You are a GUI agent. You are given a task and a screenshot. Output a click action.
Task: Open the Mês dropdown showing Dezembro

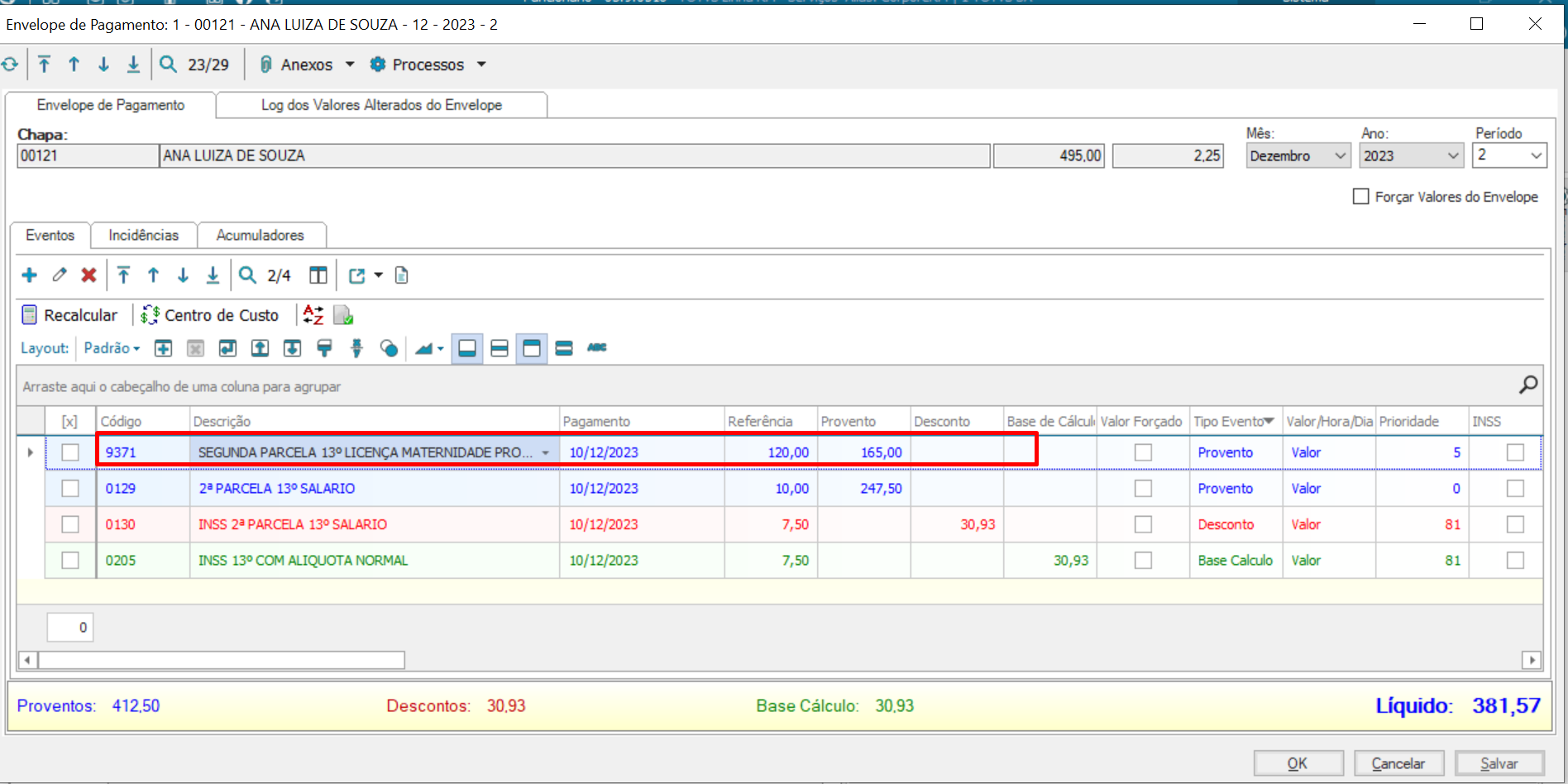[x=1341, y=155]
